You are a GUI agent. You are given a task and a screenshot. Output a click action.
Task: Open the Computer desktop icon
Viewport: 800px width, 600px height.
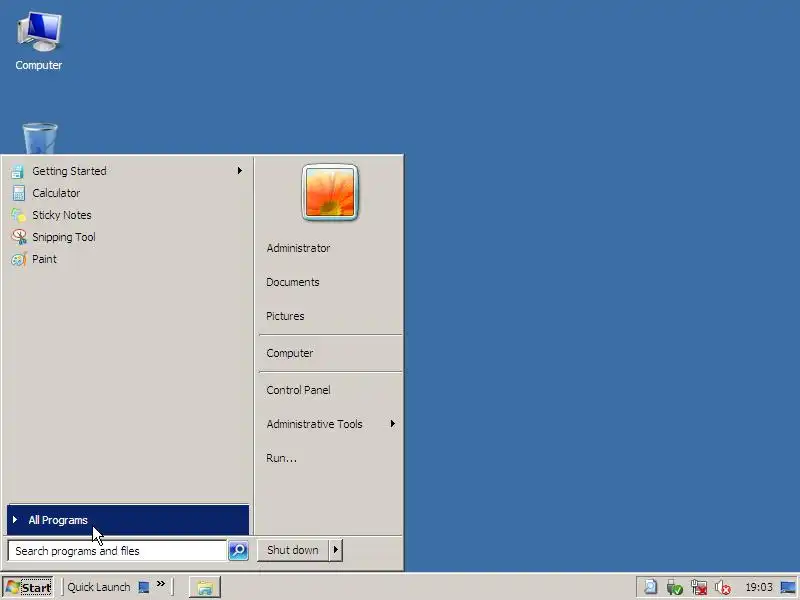tap(39, 41)
